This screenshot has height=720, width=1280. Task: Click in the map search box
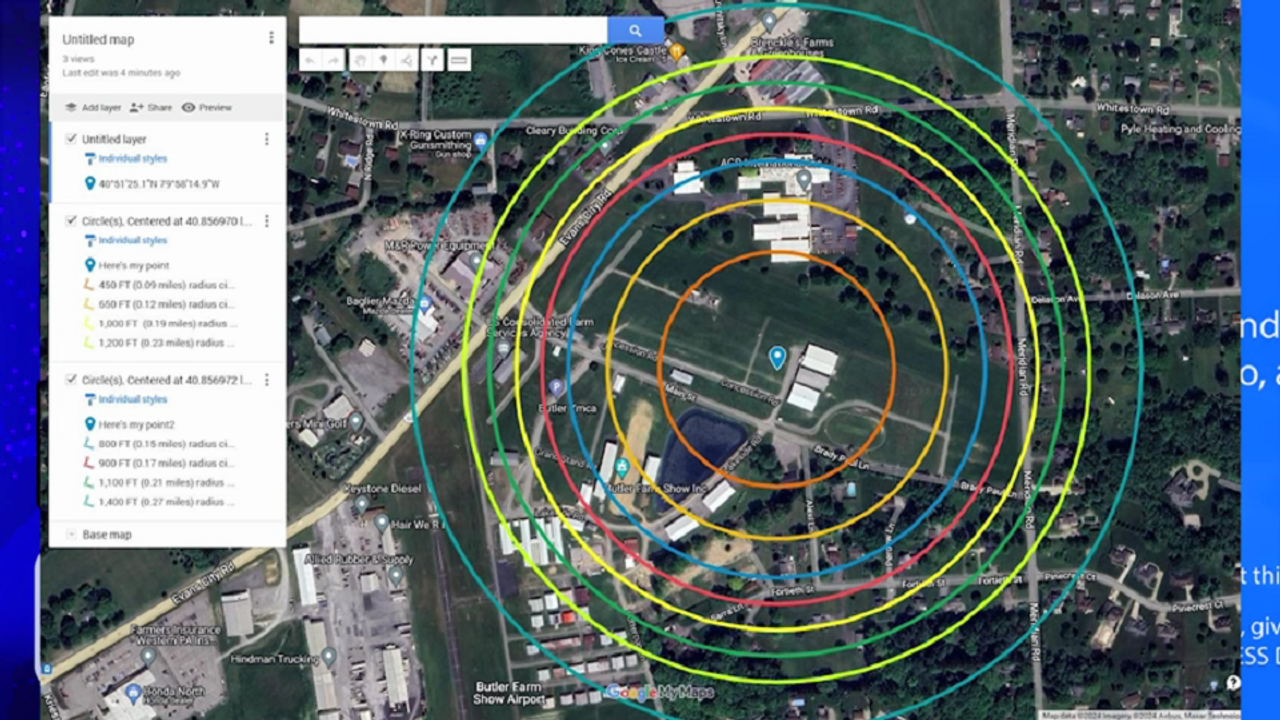pos(452,31)
